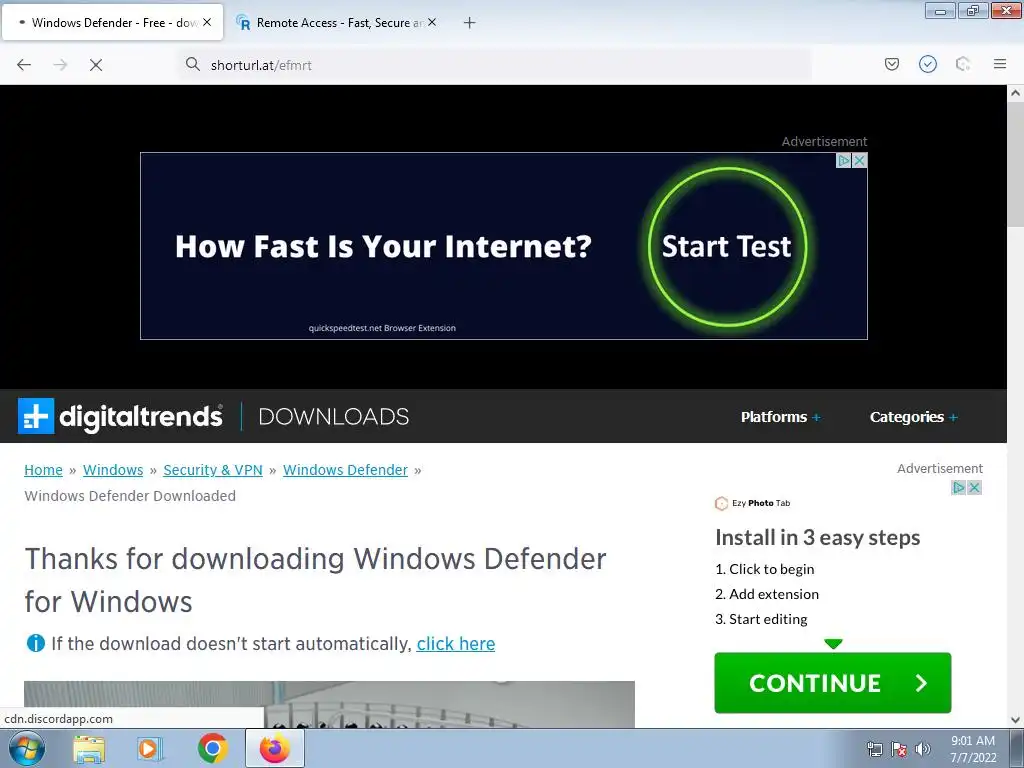Click the shorturl.at address bar
Screen dimensions: 1024x768
tap(496, 65)
